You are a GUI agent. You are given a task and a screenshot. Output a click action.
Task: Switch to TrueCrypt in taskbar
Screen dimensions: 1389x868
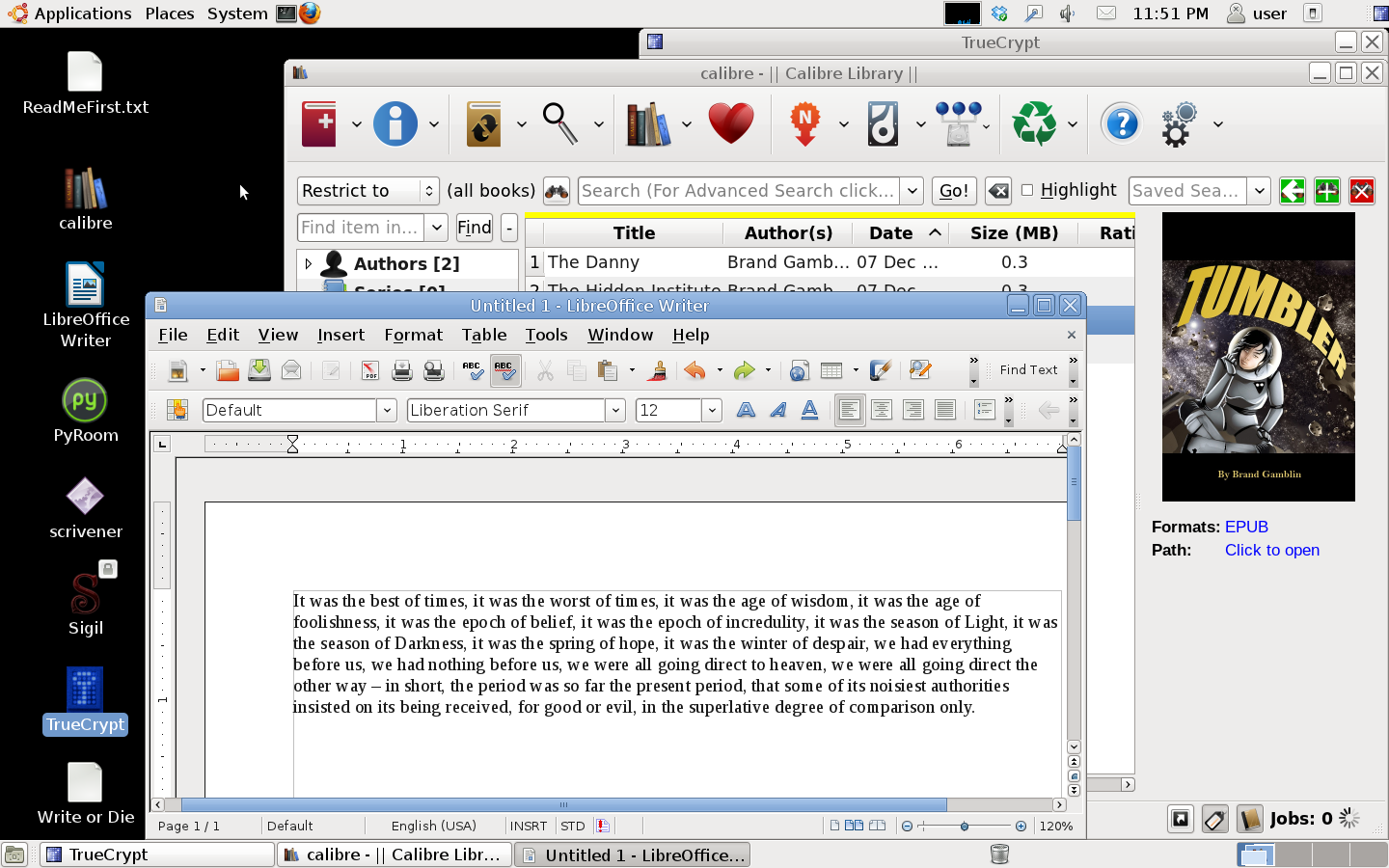coord(158,854)
